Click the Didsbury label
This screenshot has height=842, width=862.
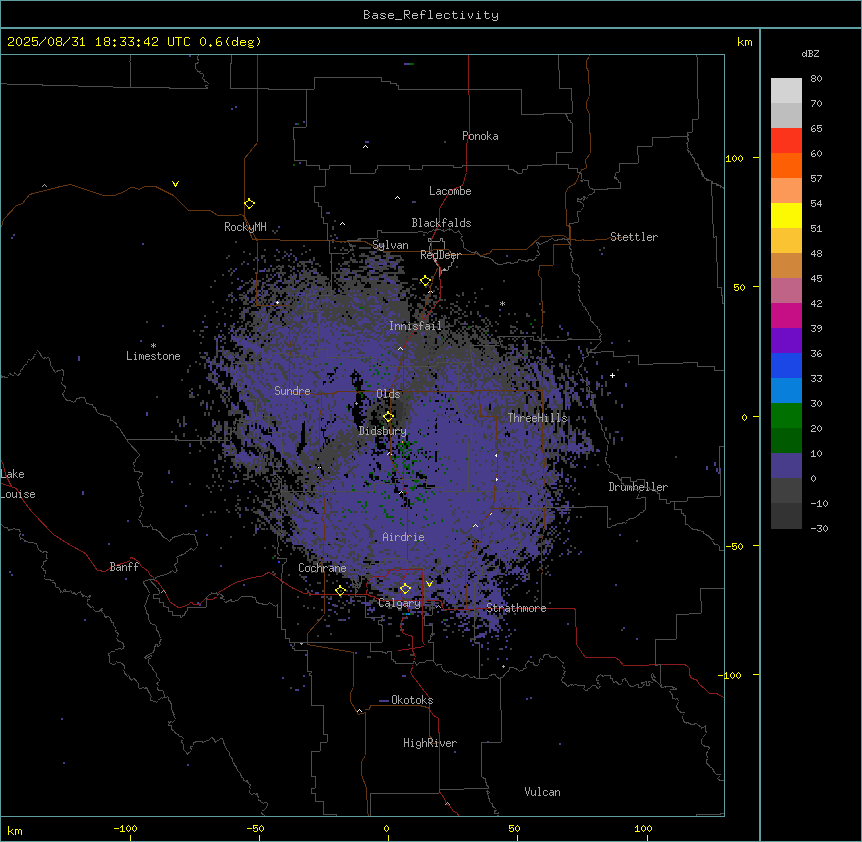tap(383, 431)
